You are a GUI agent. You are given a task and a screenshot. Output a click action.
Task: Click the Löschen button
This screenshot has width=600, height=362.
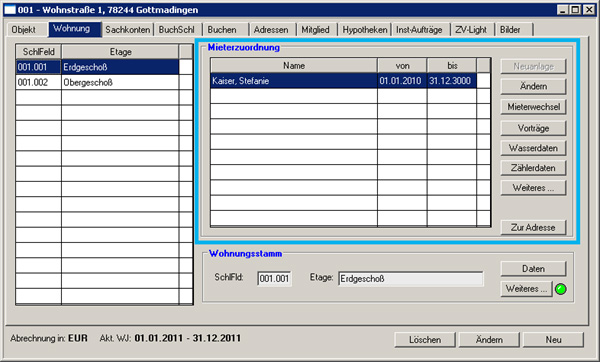[x=425, y=340]
